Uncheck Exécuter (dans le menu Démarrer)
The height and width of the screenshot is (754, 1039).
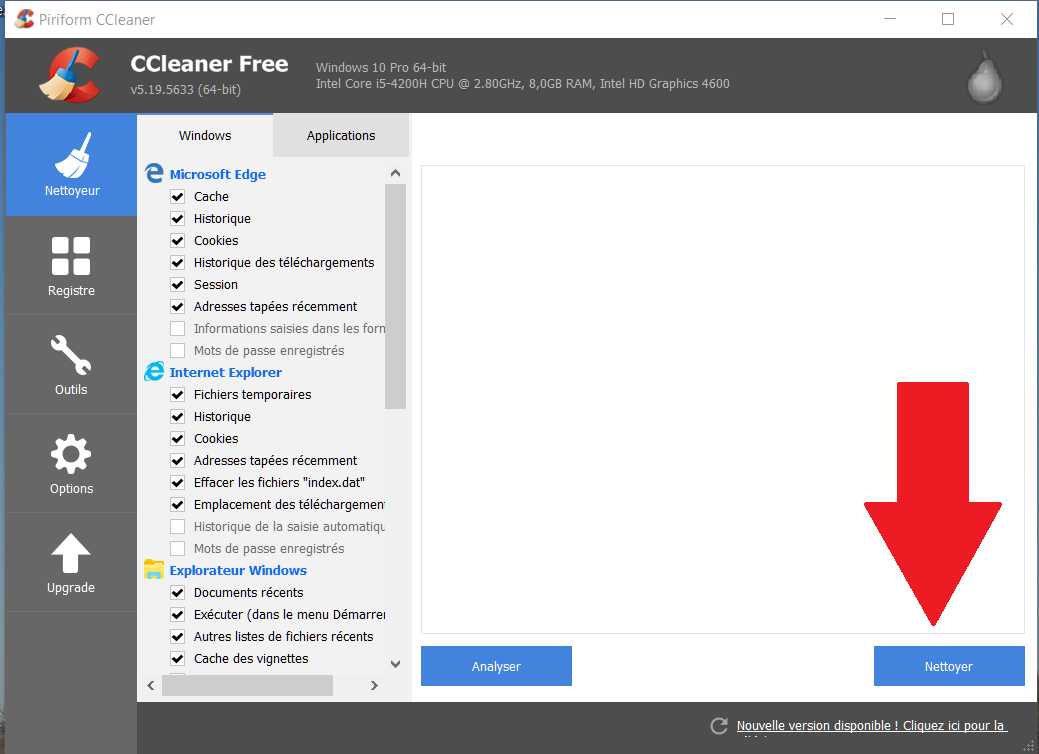coord(178,615)
